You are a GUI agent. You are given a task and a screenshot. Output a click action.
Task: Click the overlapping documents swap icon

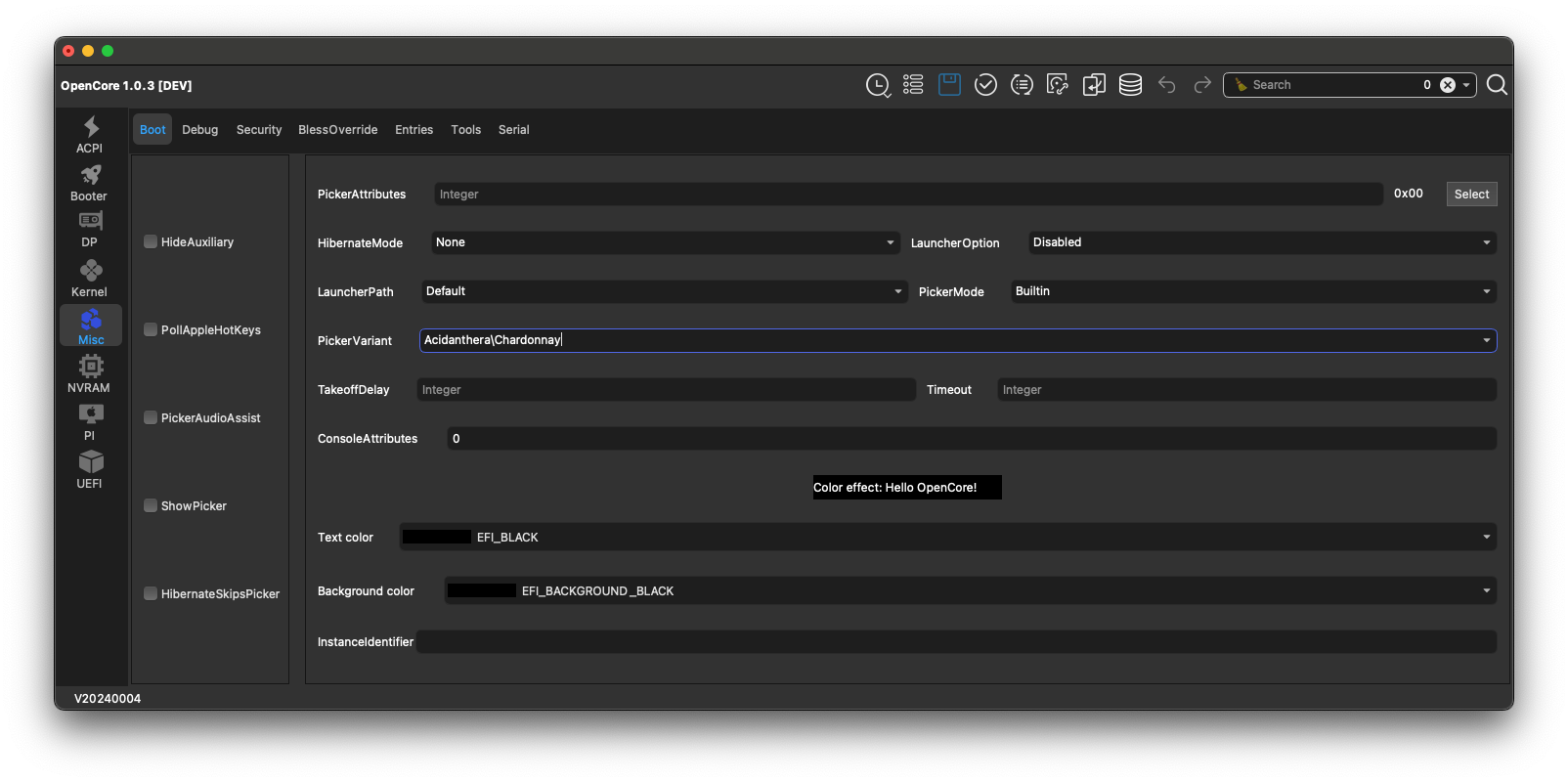(x=1094, y=85)
